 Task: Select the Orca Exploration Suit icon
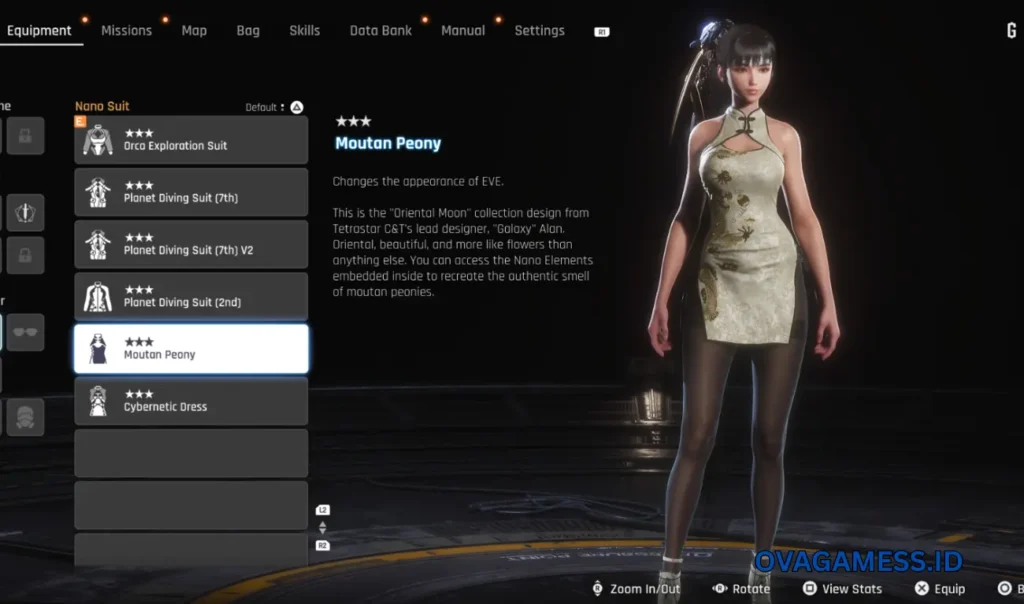point(98,140)
